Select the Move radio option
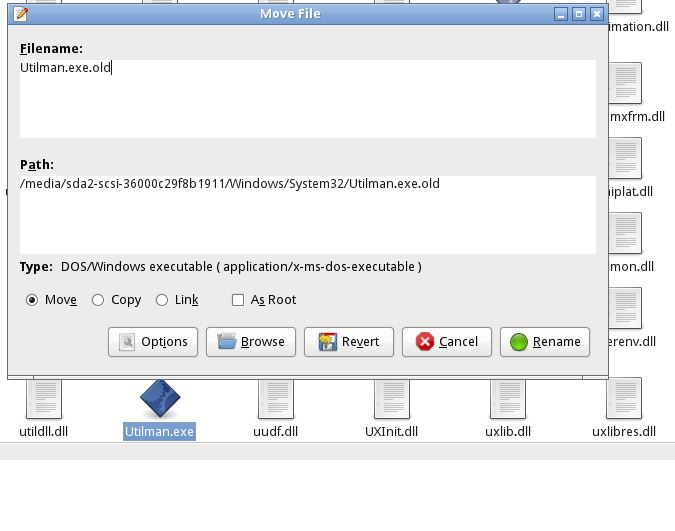Image resolution: width=675 pixels, height=531 pixels. [x=32, y=300]
